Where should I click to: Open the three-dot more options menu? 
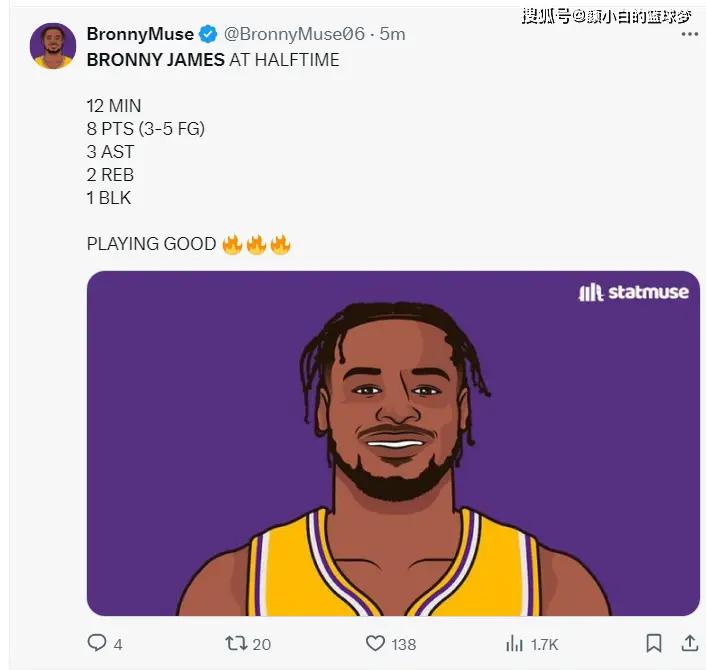688,34
